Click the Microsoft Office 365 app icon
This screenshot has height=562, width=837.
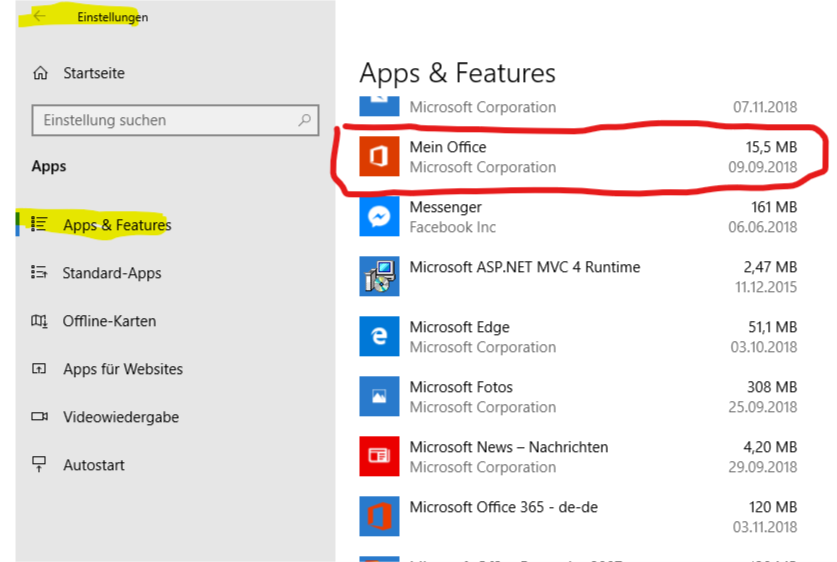pos(379,516)
